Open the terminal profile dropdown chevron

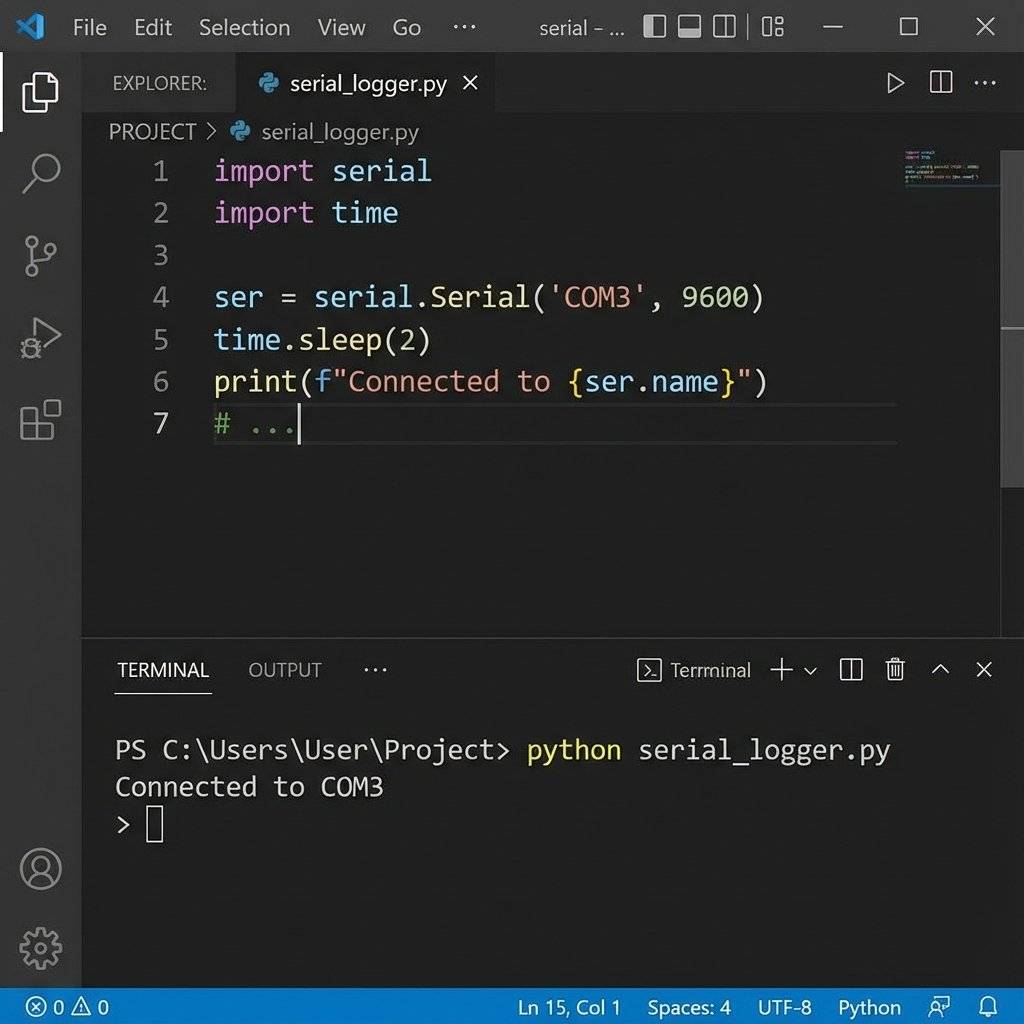[x=812, y=670]
